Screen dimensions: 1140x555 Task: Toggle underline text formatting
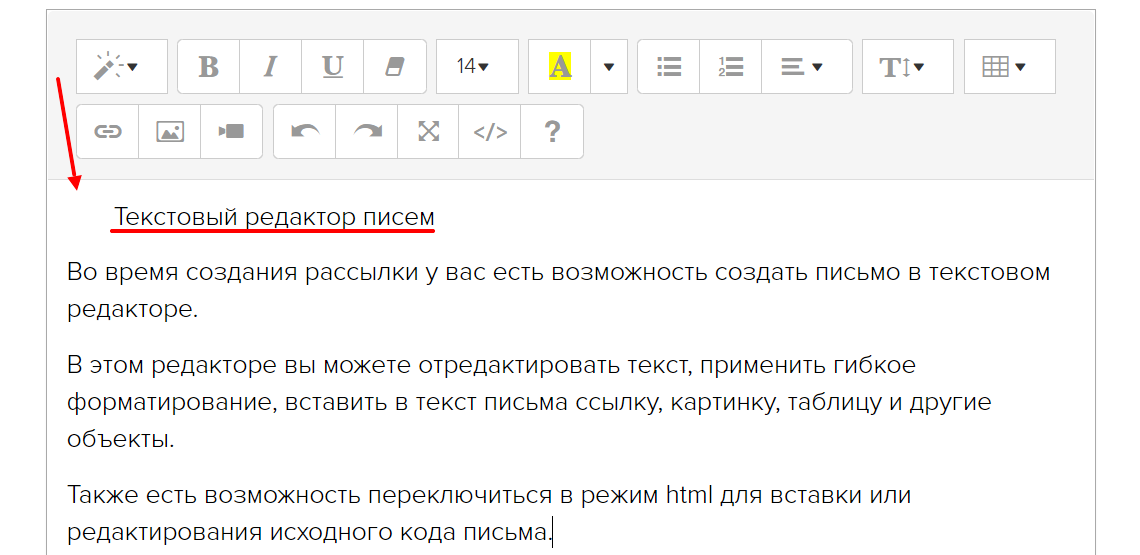(x=332, y=67)
